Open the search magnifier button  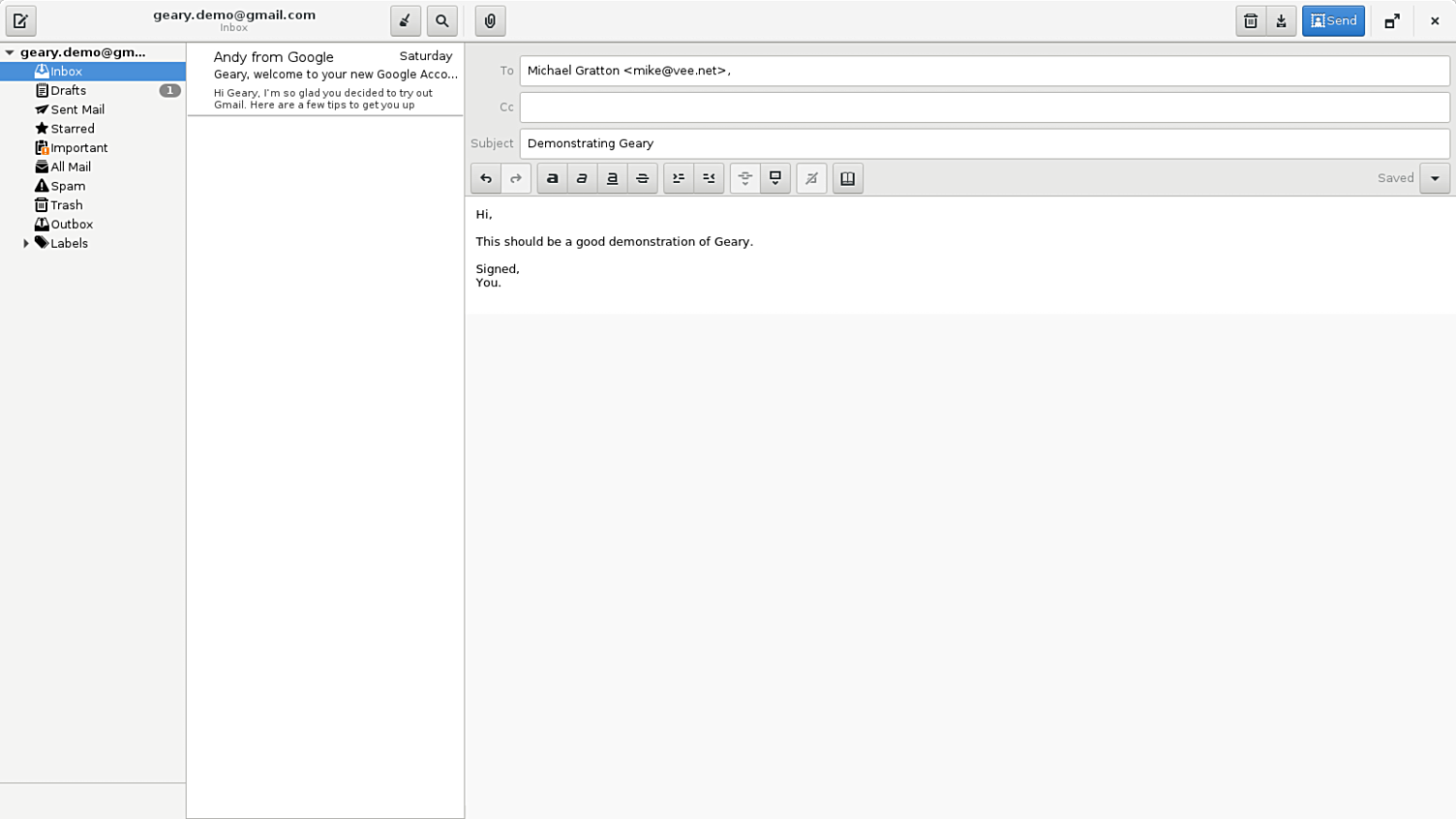442,20
